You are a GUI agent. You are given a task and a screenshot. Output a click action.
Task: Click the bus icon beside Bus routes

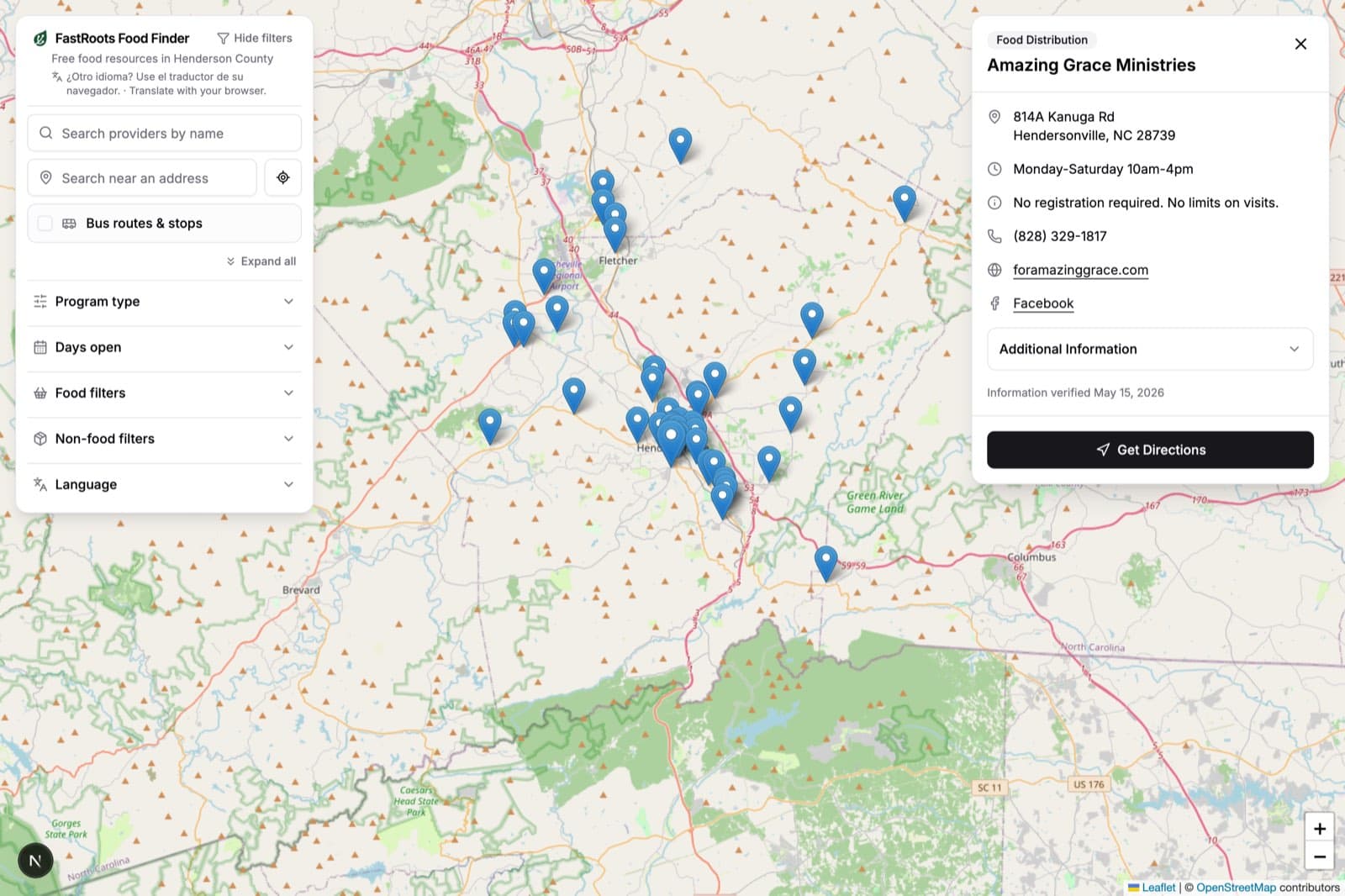(x=69, y=223)
